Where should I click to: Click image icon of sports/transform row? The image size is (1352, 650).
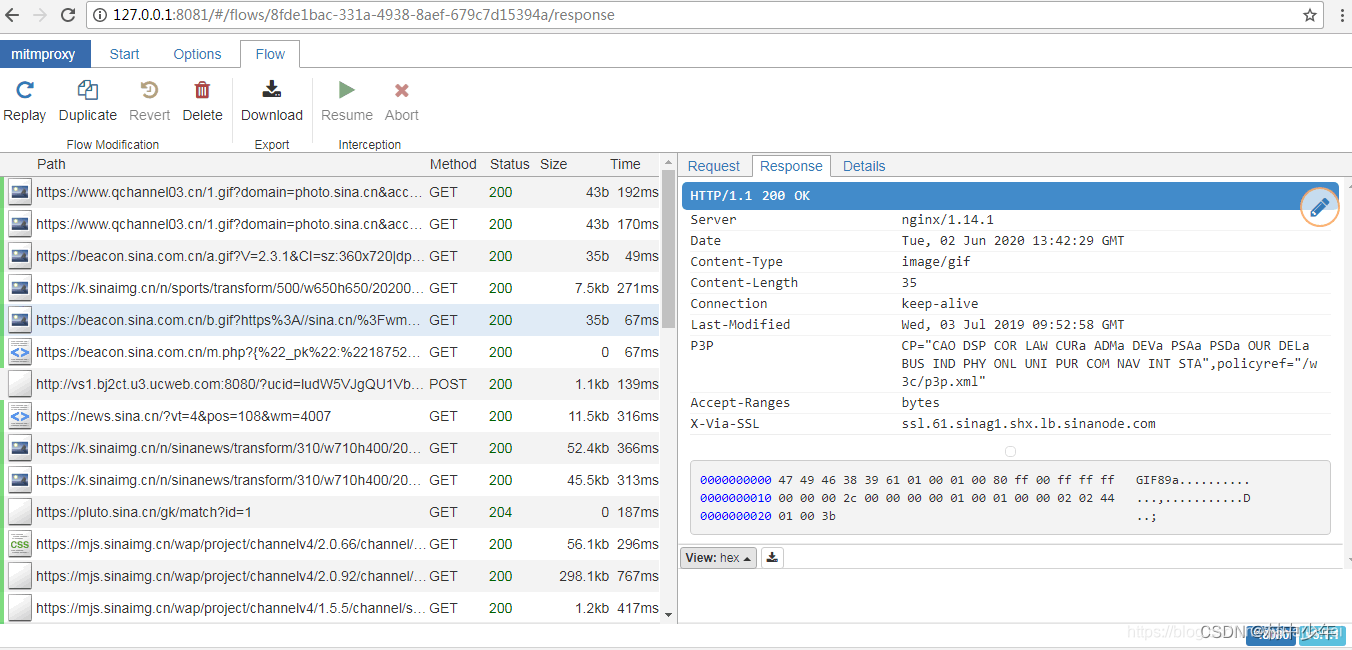[20, 288]
